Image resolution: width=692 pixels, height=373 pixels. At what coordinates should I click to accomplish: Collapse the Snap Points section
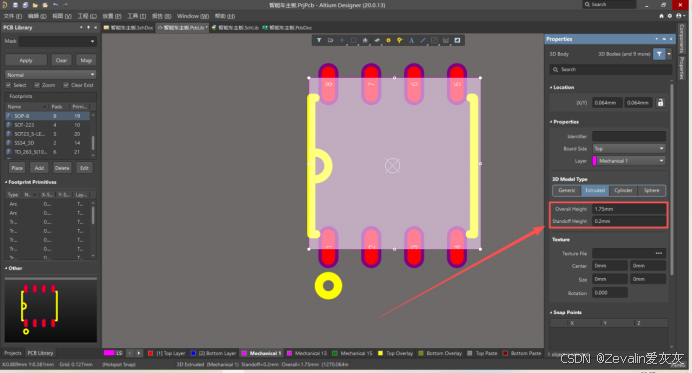pos(551,312)
